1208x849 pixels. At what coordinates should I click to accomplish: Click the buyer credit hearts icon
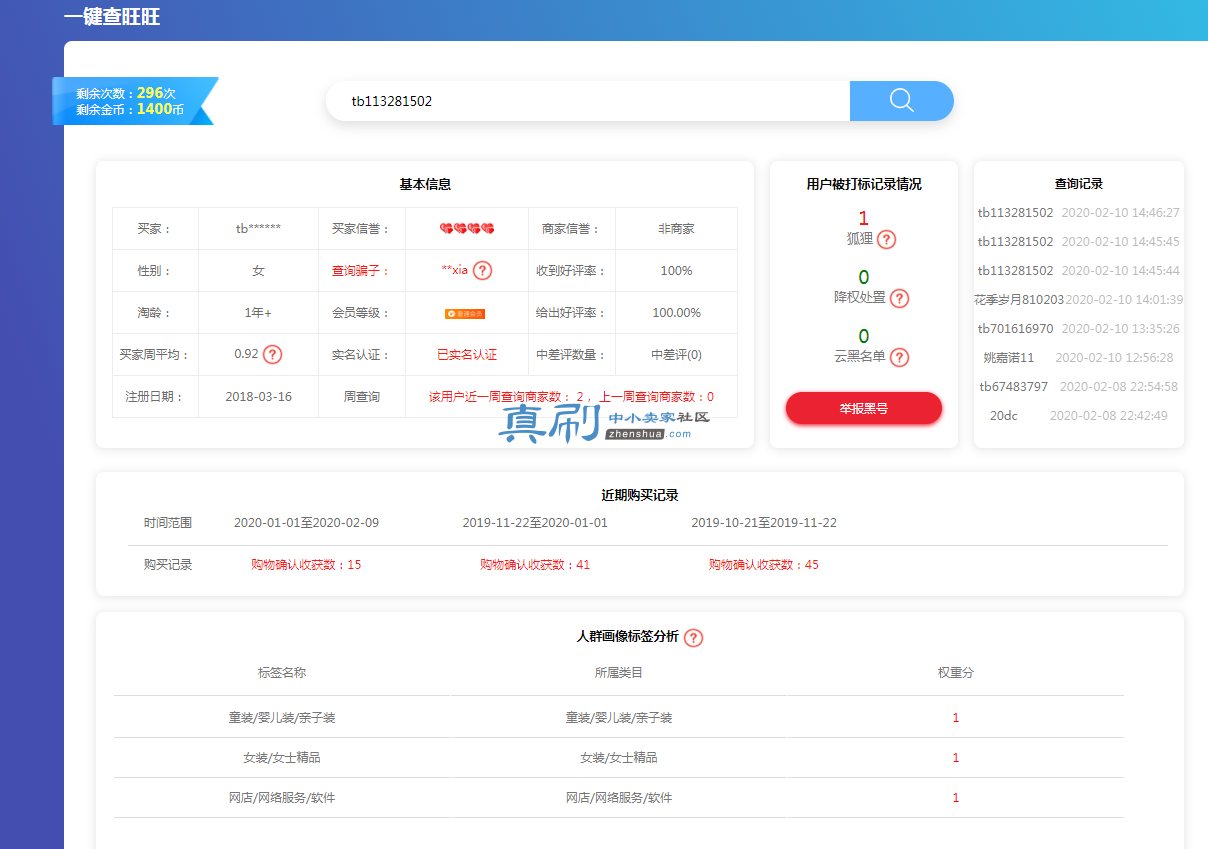click(x=467, y=229)
